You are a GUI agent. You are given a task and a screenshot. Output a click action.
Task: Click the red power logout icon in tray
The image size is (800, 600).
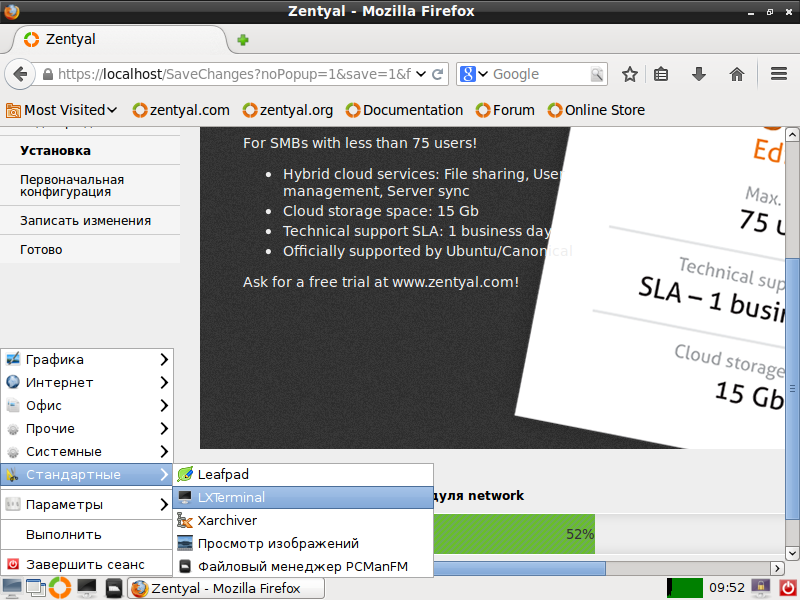788,588
